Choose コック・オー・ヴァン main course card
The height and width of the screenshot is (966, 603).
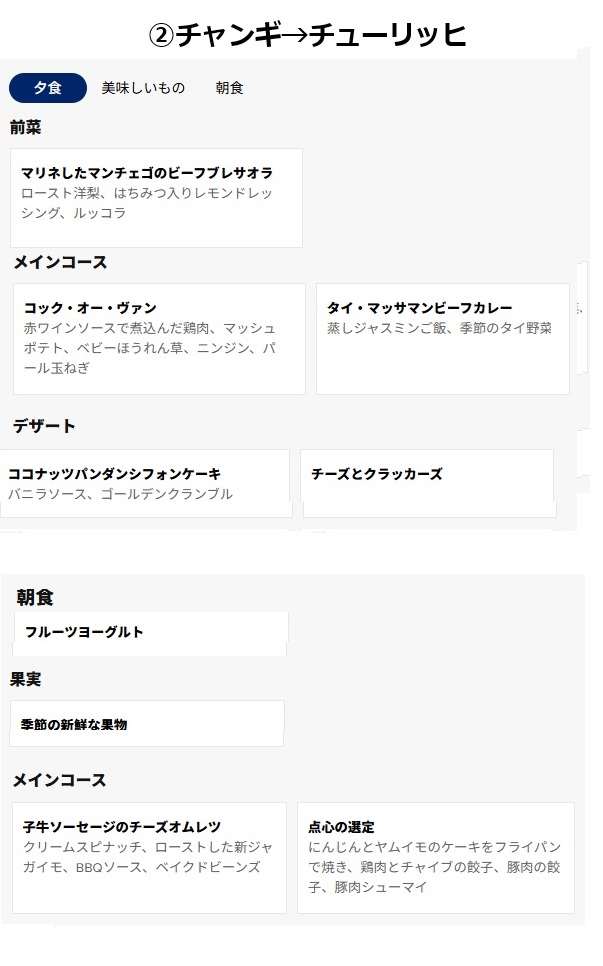click(x=160, y=339)
